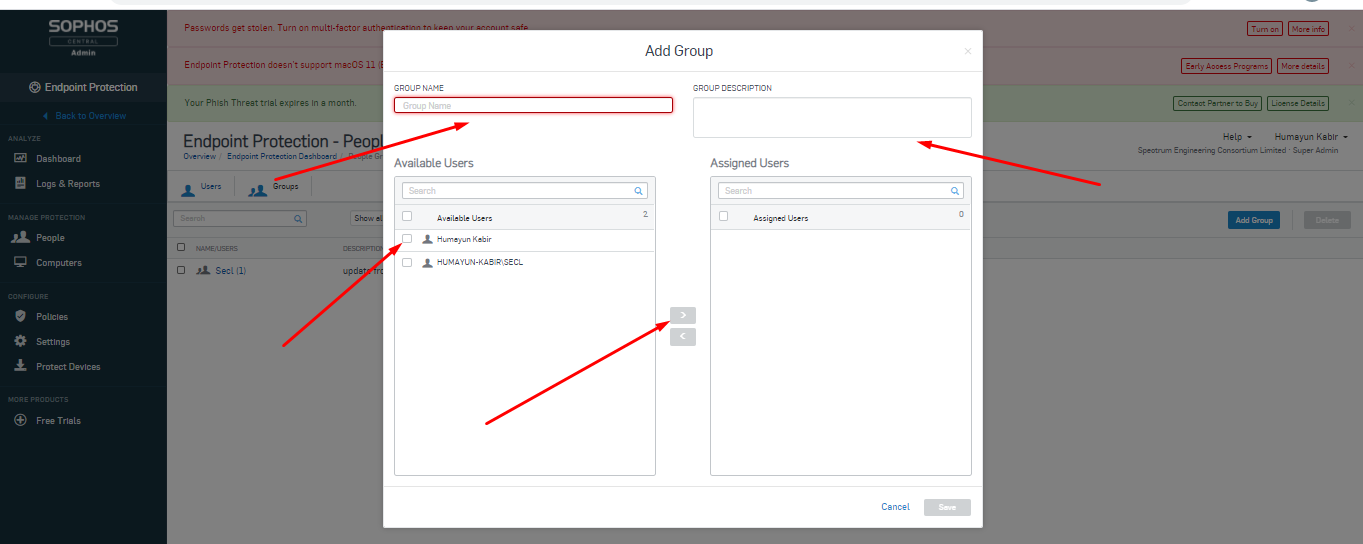This screenshot has height=544, width=1363.
Task: Click the Sophos Central Admin logo
Action: tap(83, 36)
